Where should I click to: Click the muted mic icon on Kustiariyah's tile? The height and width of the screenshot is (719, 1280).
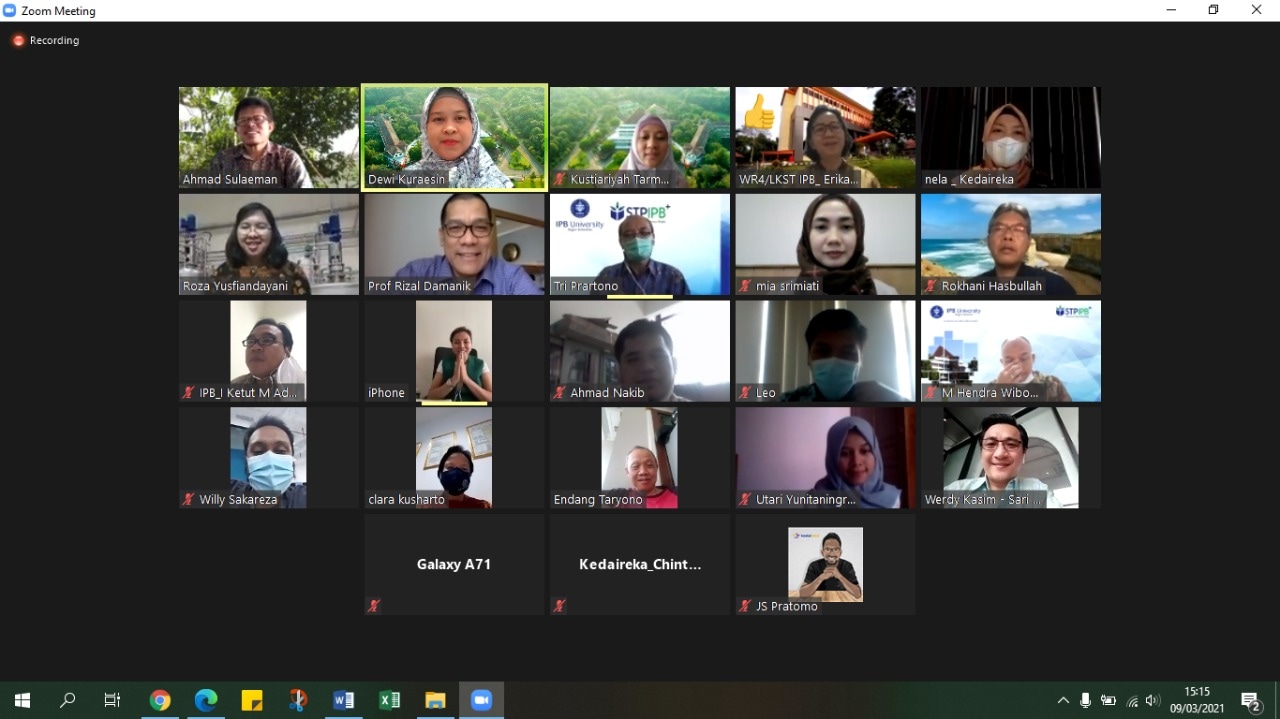coord(560,180)
